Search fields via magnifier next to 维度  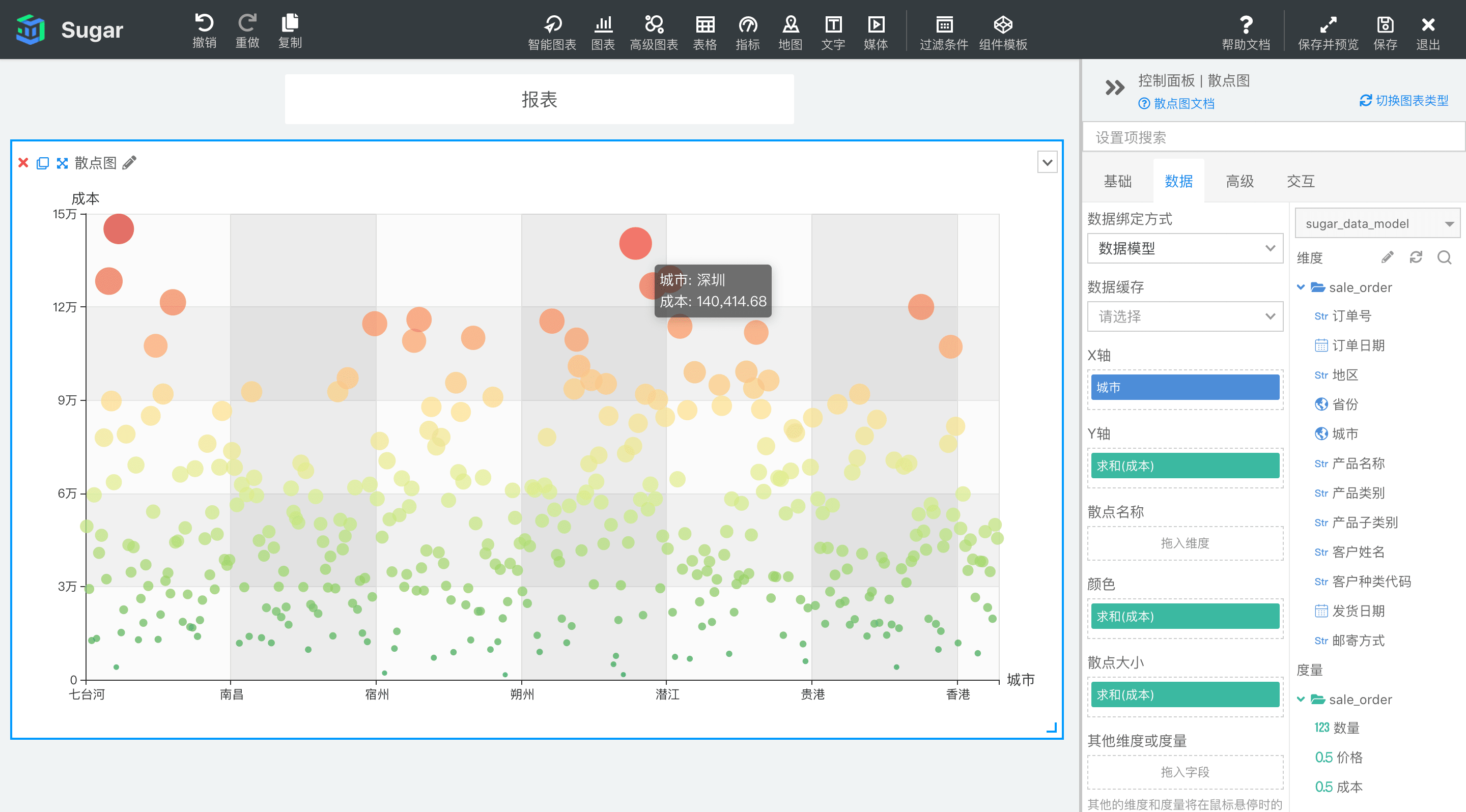click(x=1444, y=257)
